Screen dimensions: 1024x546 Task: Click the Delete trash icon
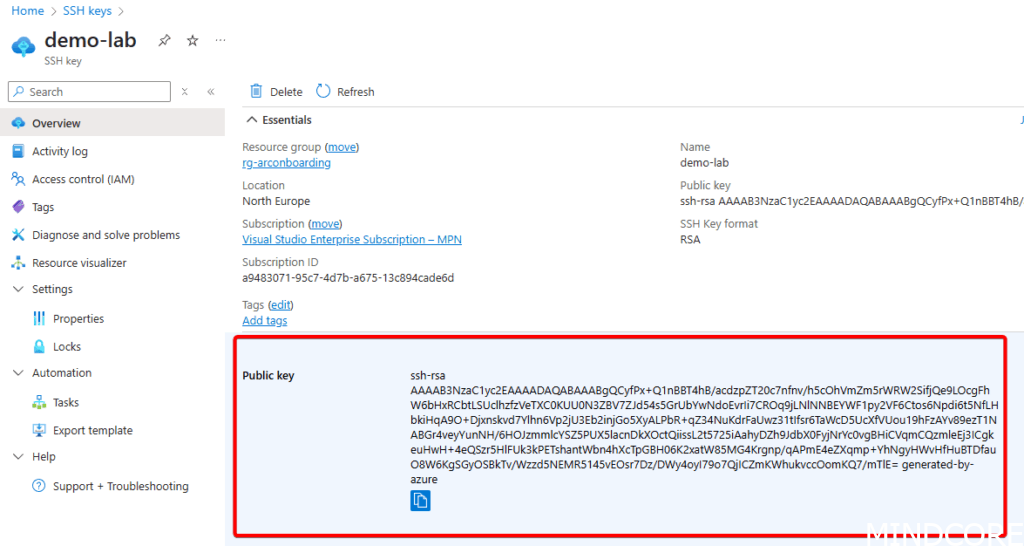257,91
